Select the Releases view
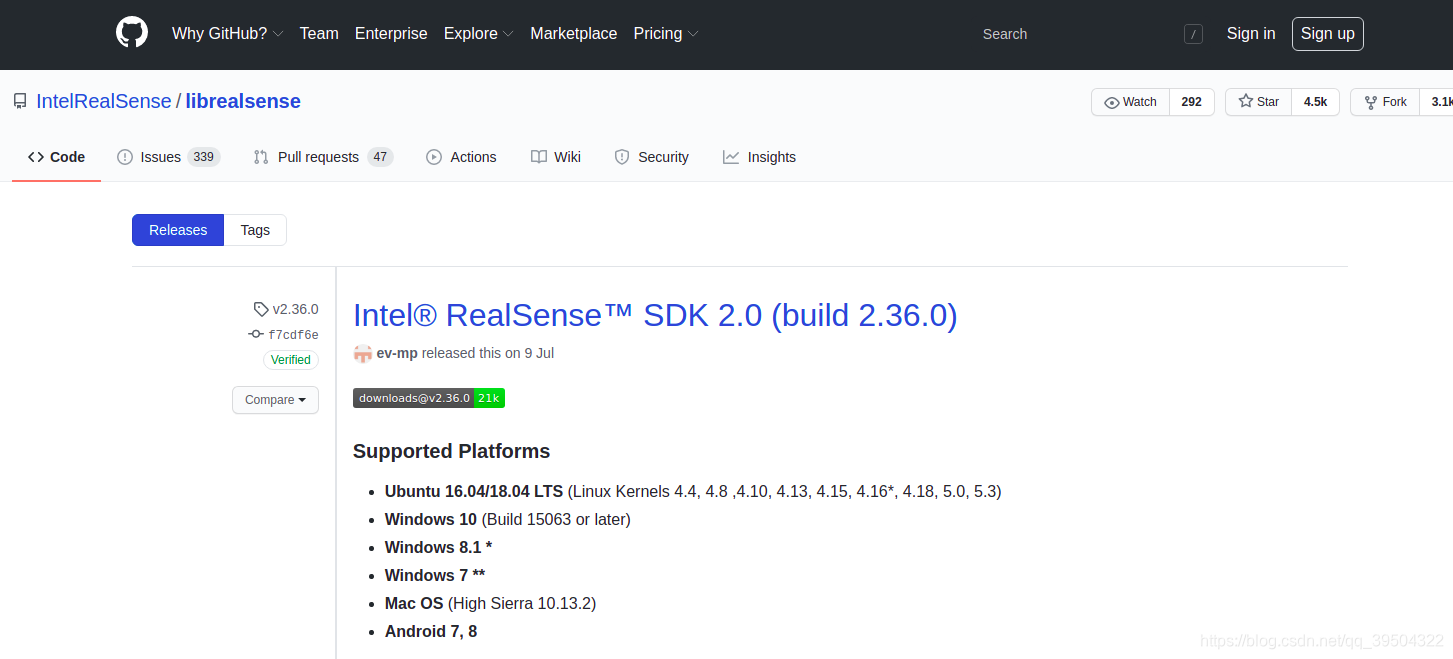The image size is (1453, 659). tap(177, 230)
